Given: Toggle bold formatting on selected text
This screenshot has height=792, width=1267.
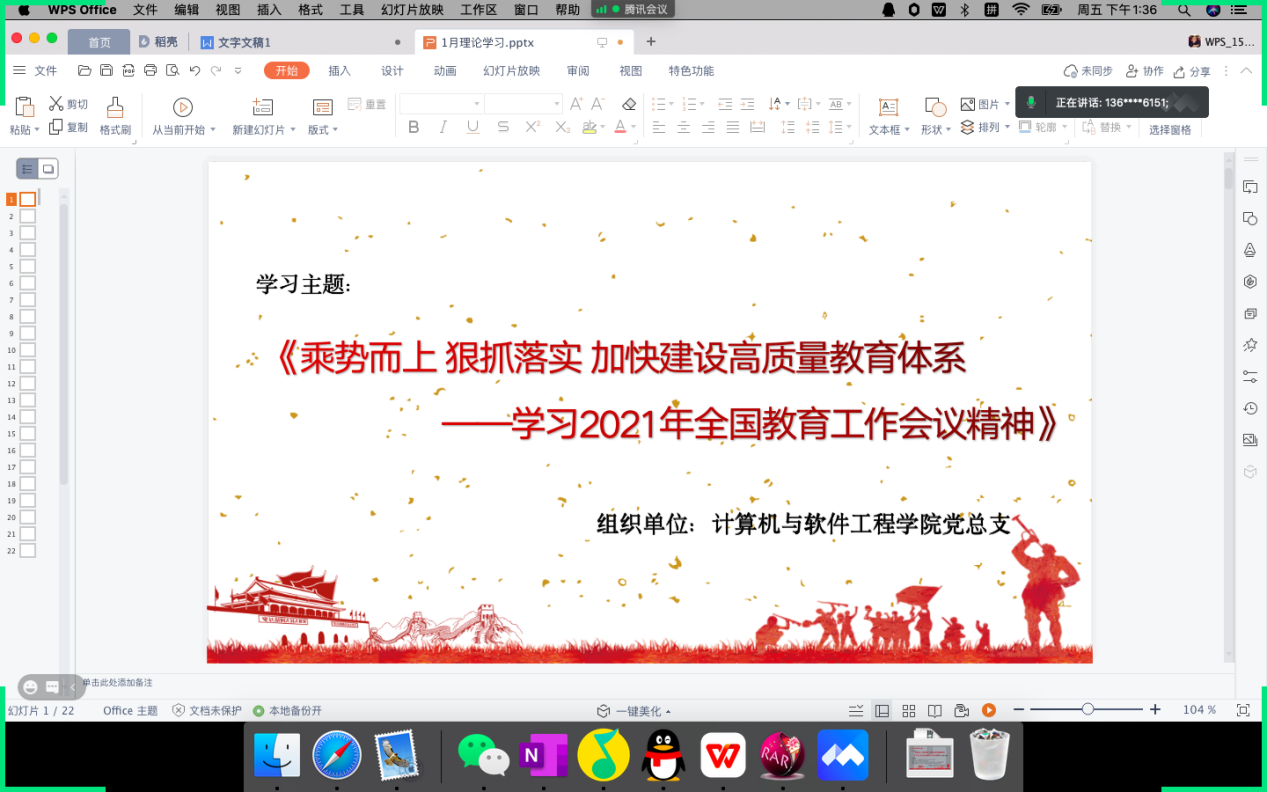Looking at the screenshot, I should click(x=414, y=127).
